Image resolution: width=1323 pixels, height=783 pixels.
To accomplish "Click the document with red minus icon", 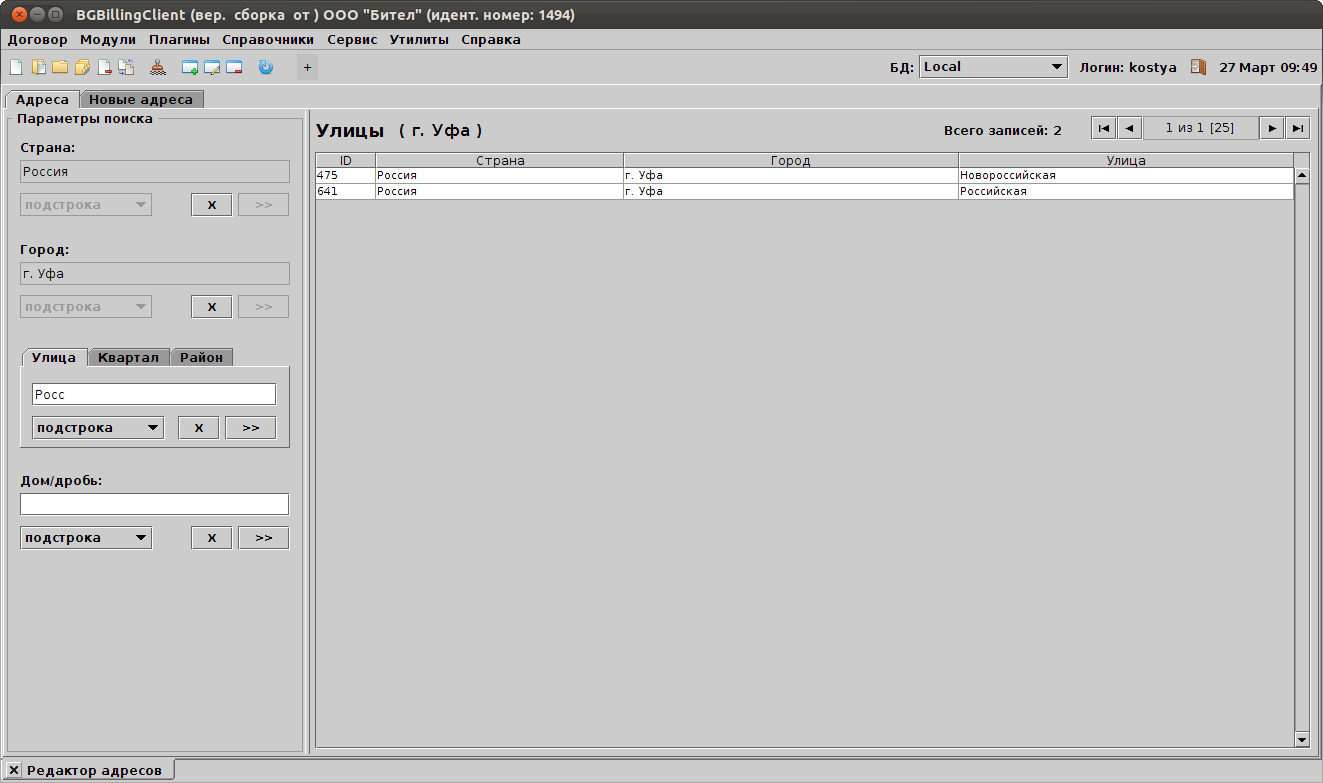I will pos(104,68).
